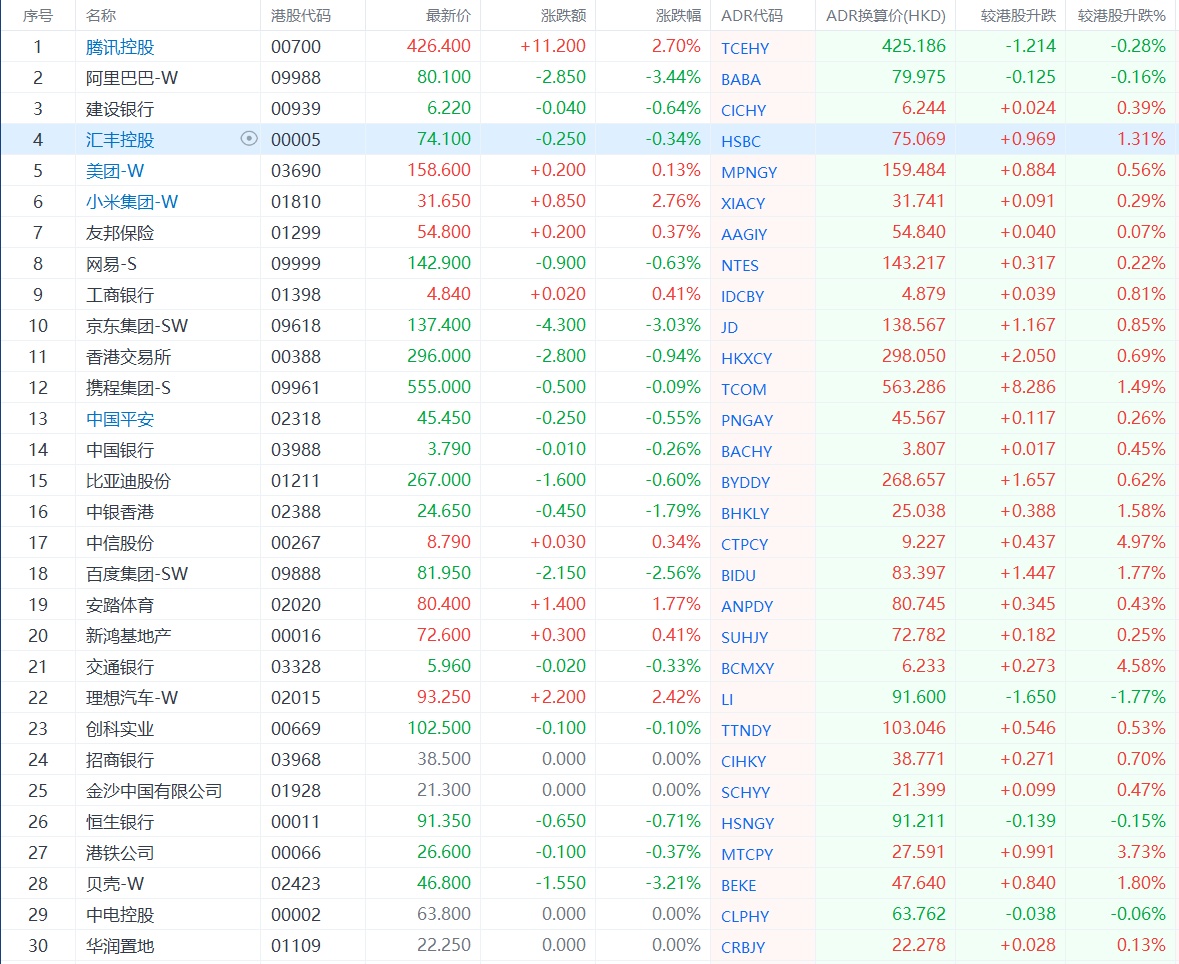The height and width of the screenshot is (964, 1179).
Task: Open BHKLY ADR code link
Action: pyautogui.click(x=745, y=514)
